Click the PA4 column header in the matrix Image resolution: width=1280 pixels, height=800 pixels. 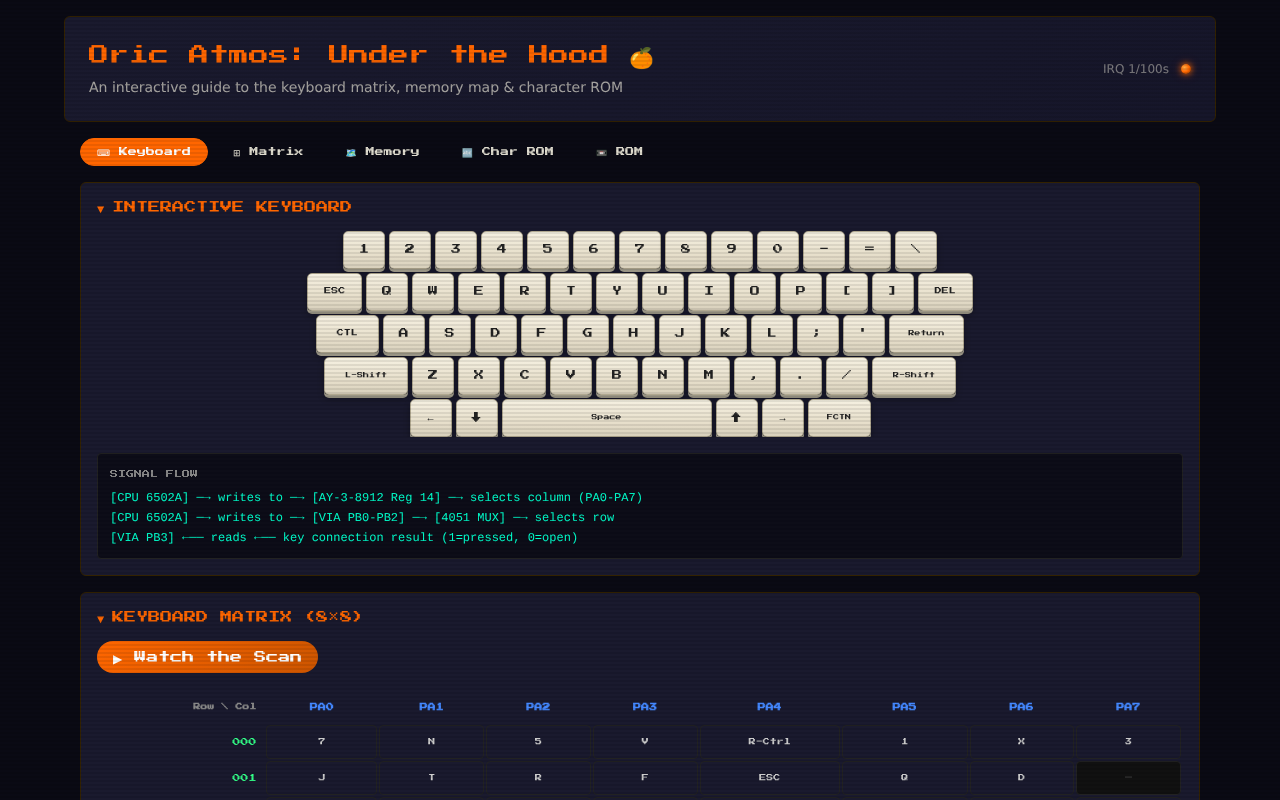pyautogui.click(x=769, y=706)
